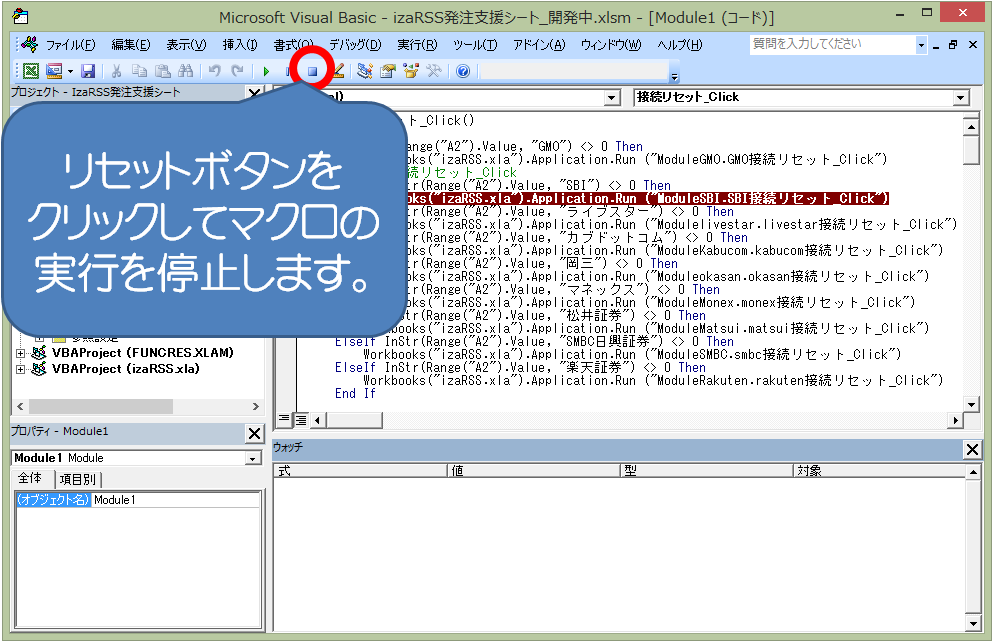Open the Properties Window toolbar icon
This screenshot has height=642, width=993.
coord(388,71)
